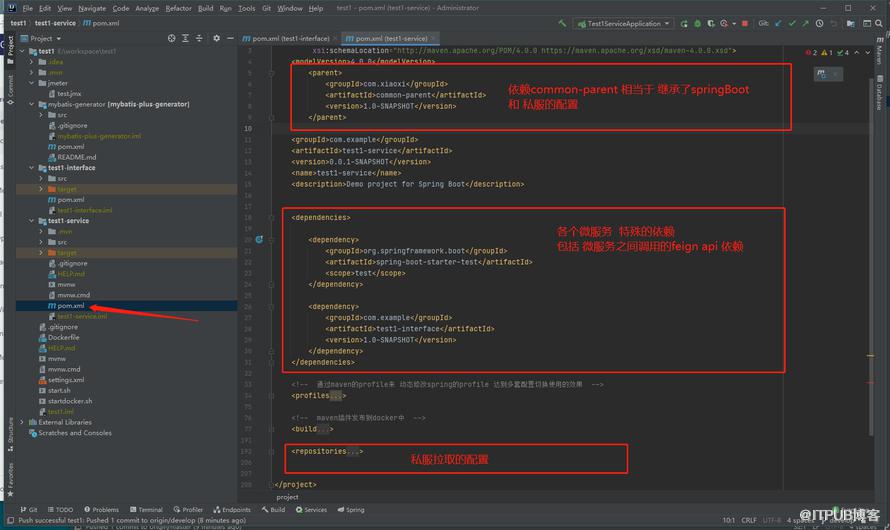The width and height of the screenshot is (890, 530).
Task: Toggle the Favorites side panel
Action: (10, 479)
